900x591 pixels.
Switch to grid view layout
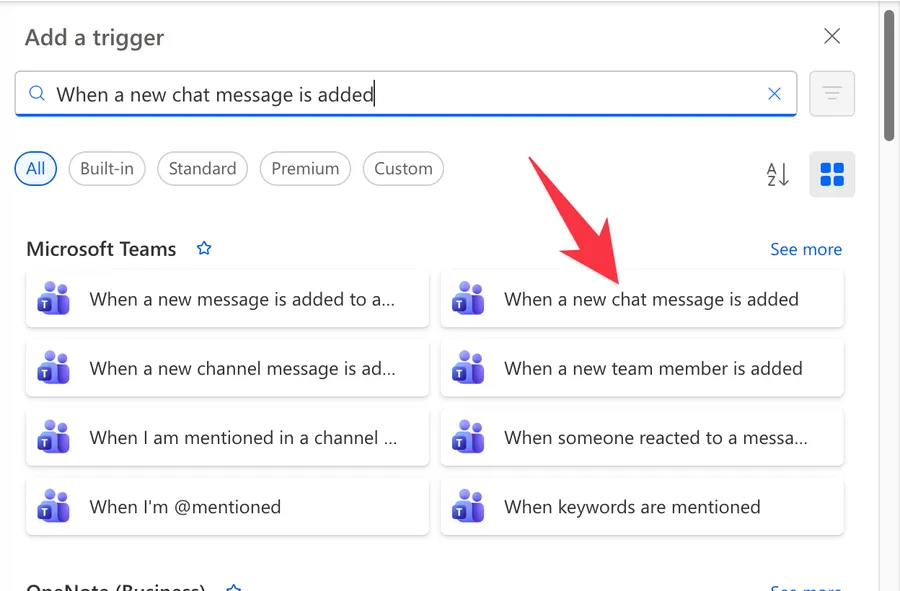tap(832, 174)
